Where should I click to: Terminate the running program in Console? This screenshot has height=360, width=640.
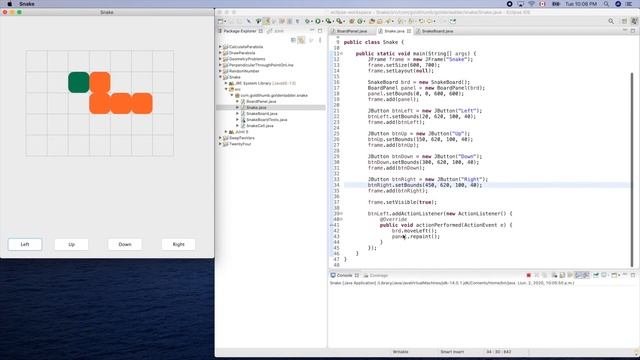click(x=529, y=276)
